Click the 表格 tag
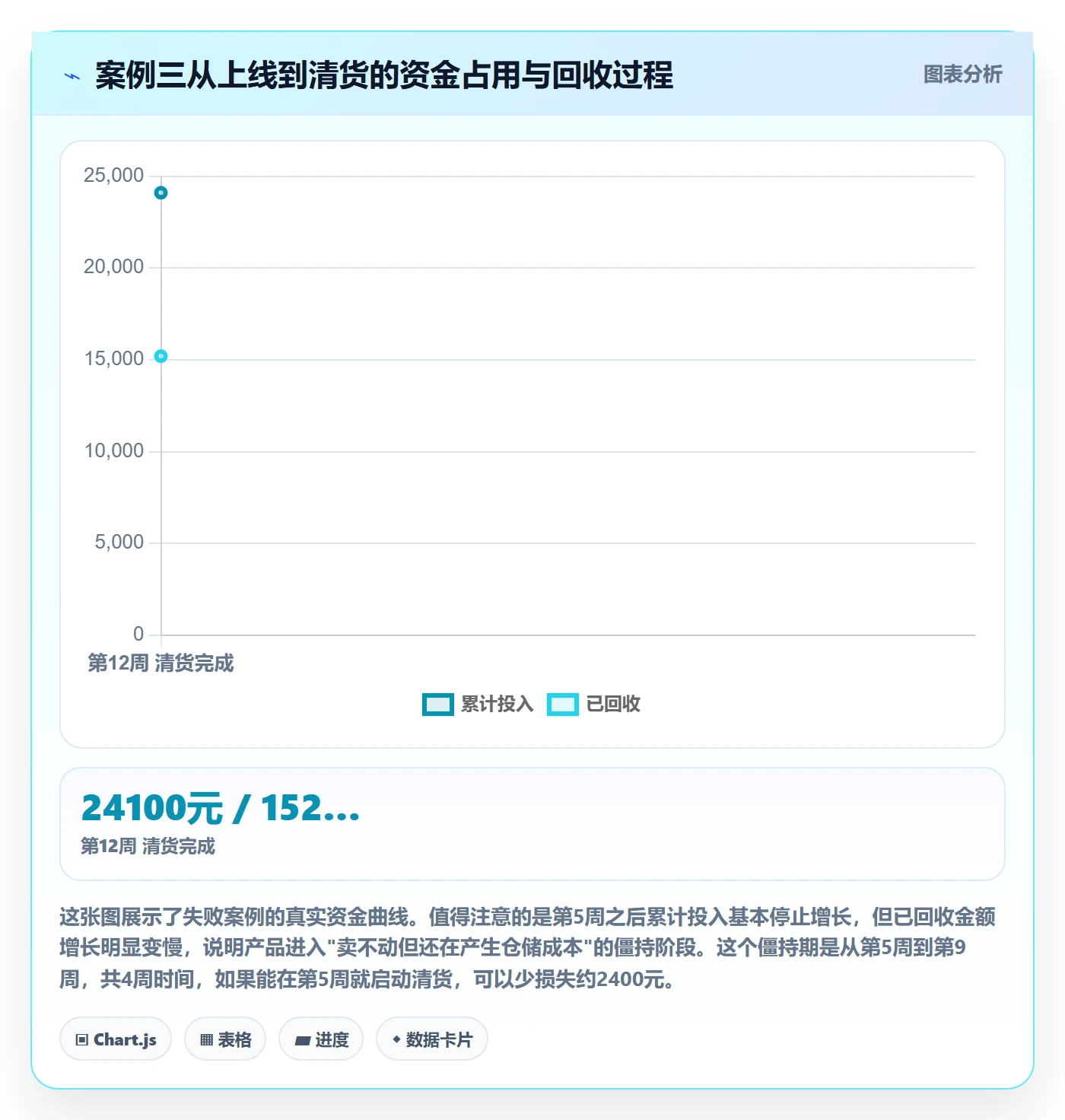This screenshot has height=1120, width=1065. pos(225,1039)
